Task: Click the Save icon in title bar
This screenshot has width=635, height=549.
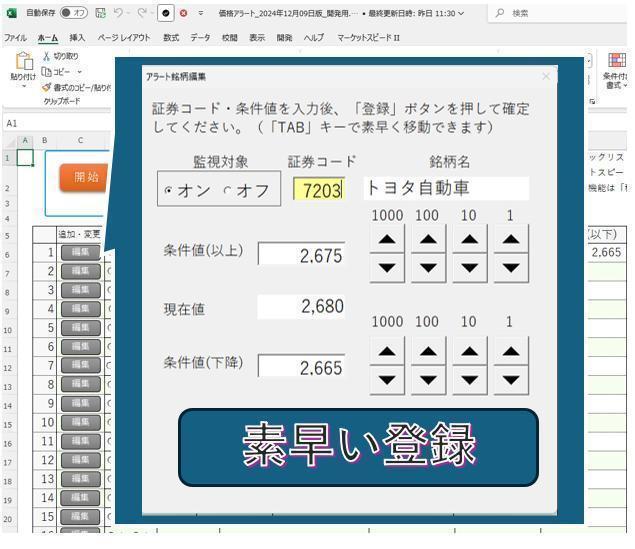Action: coord(100,13)
